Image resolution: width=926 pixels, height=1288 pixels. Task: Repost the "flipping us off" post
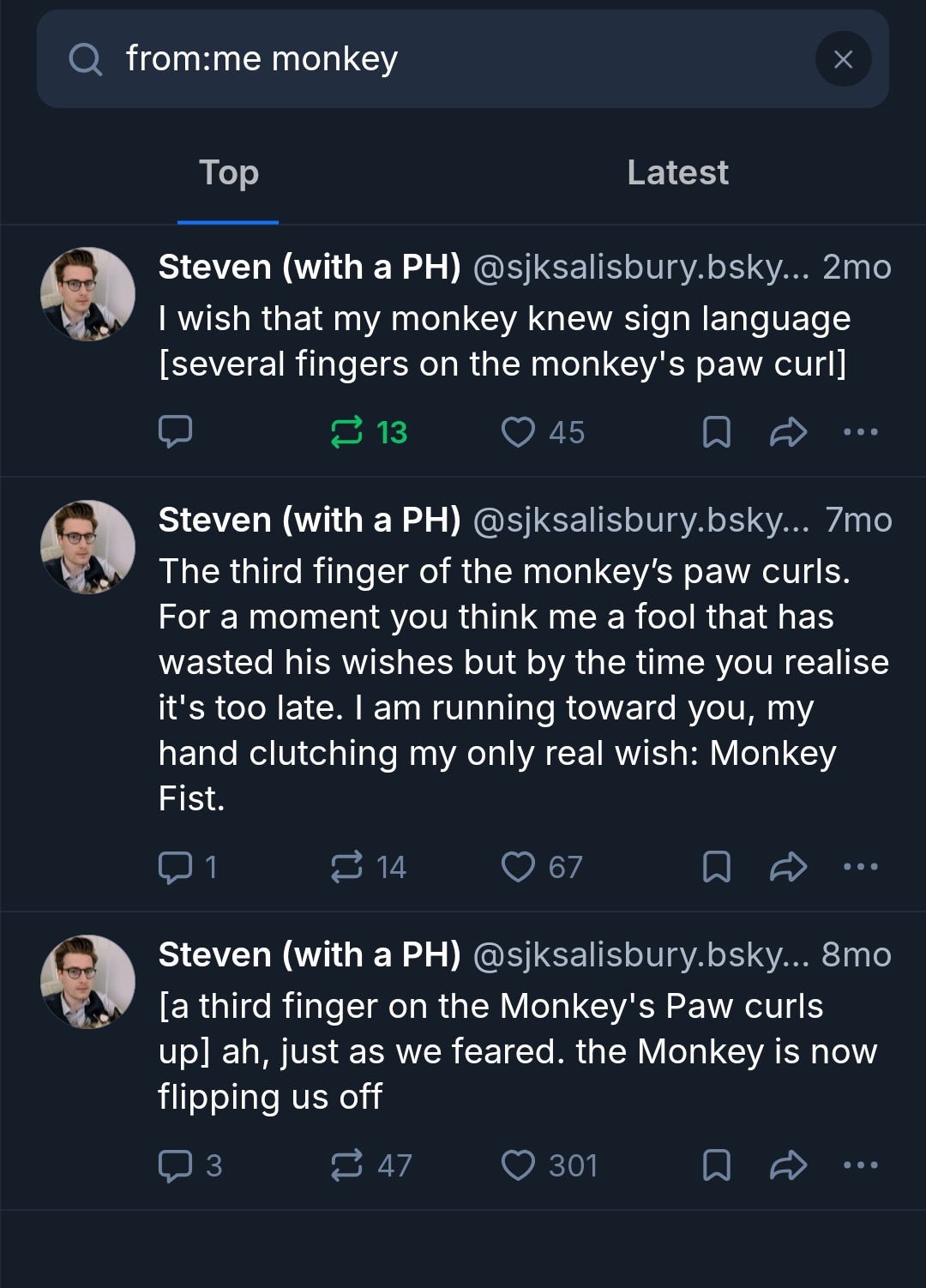click(347, 1165)
